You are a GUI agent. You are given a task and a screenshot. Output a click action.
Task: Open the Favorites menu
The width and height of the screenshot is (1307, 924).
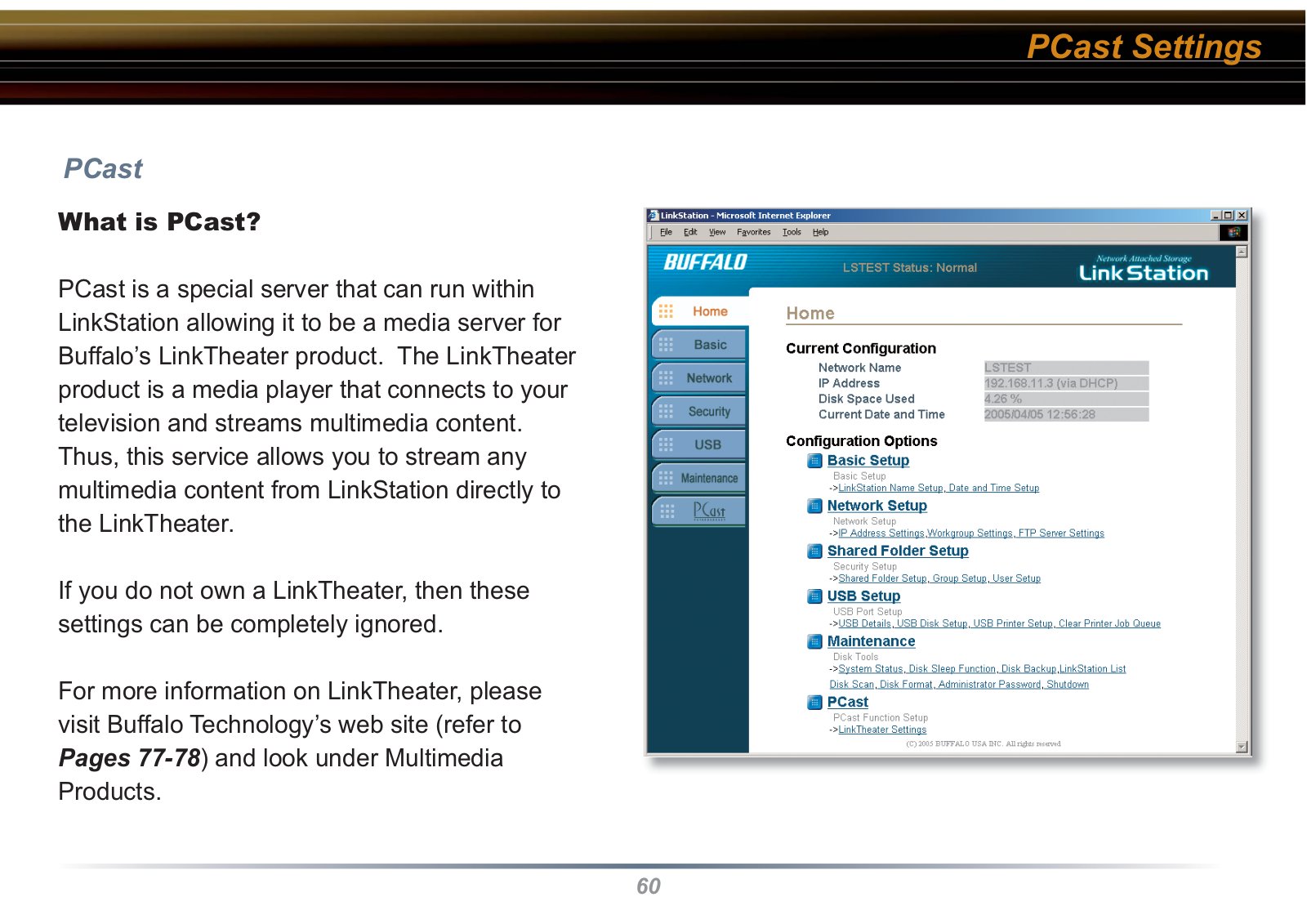coord(753,232)
